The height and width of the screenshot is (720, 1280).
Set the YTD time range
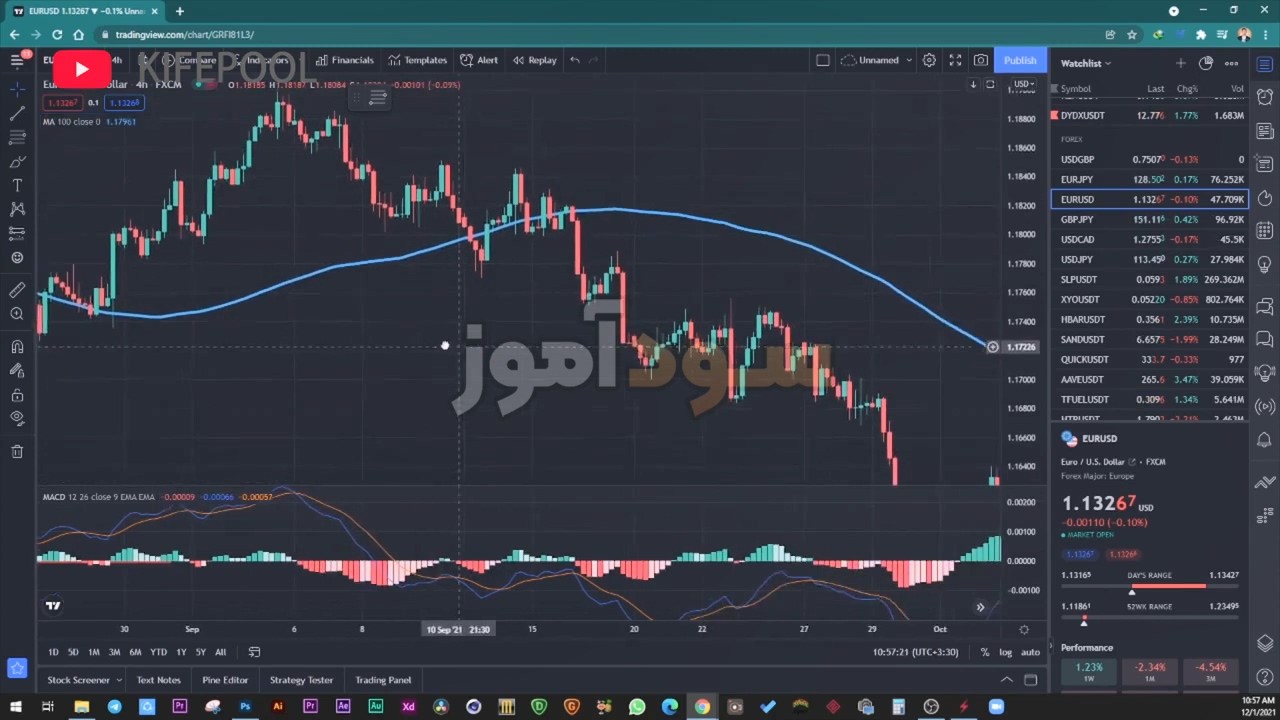pyautogui.click(x=158, y=652)
